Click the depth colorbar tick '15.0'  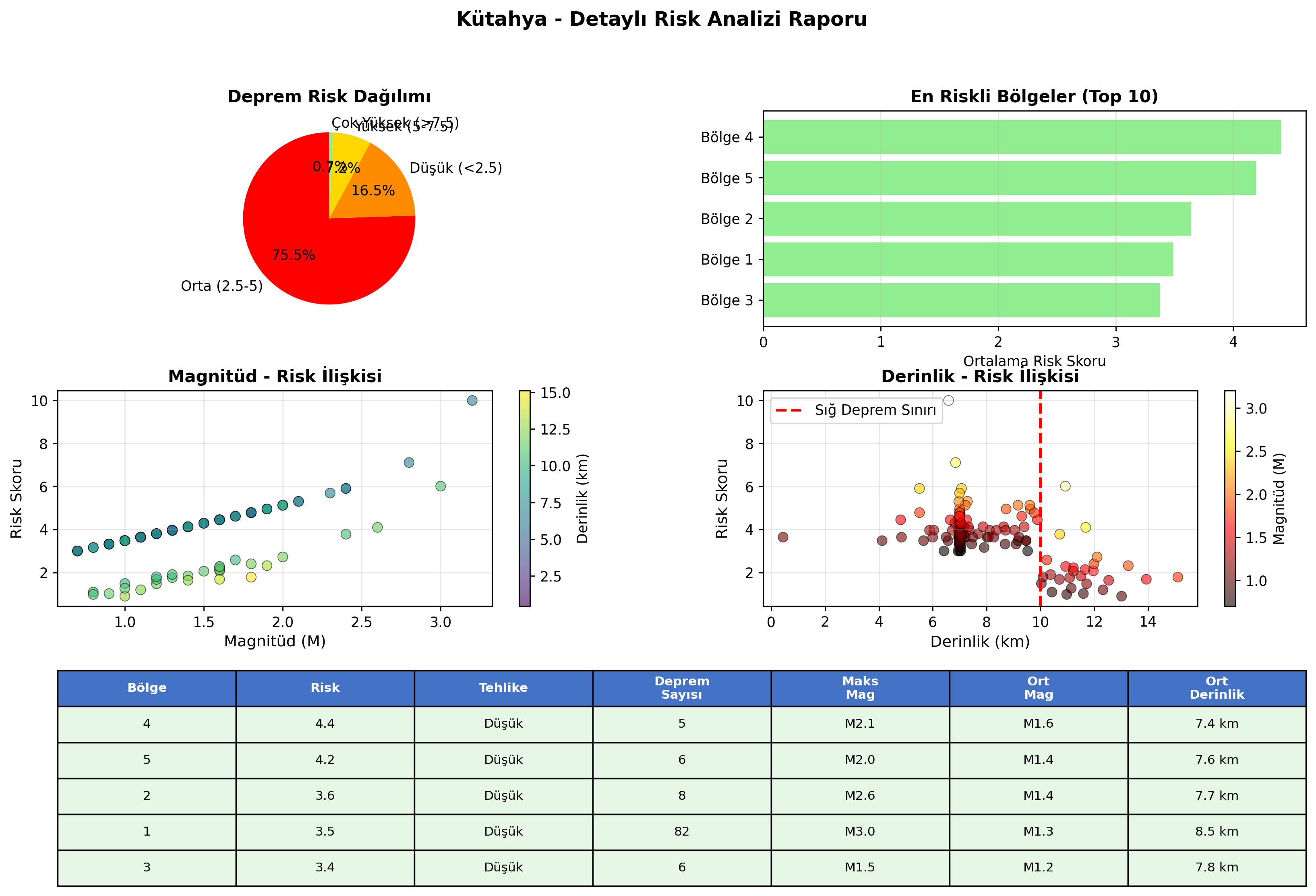[555, 393]
